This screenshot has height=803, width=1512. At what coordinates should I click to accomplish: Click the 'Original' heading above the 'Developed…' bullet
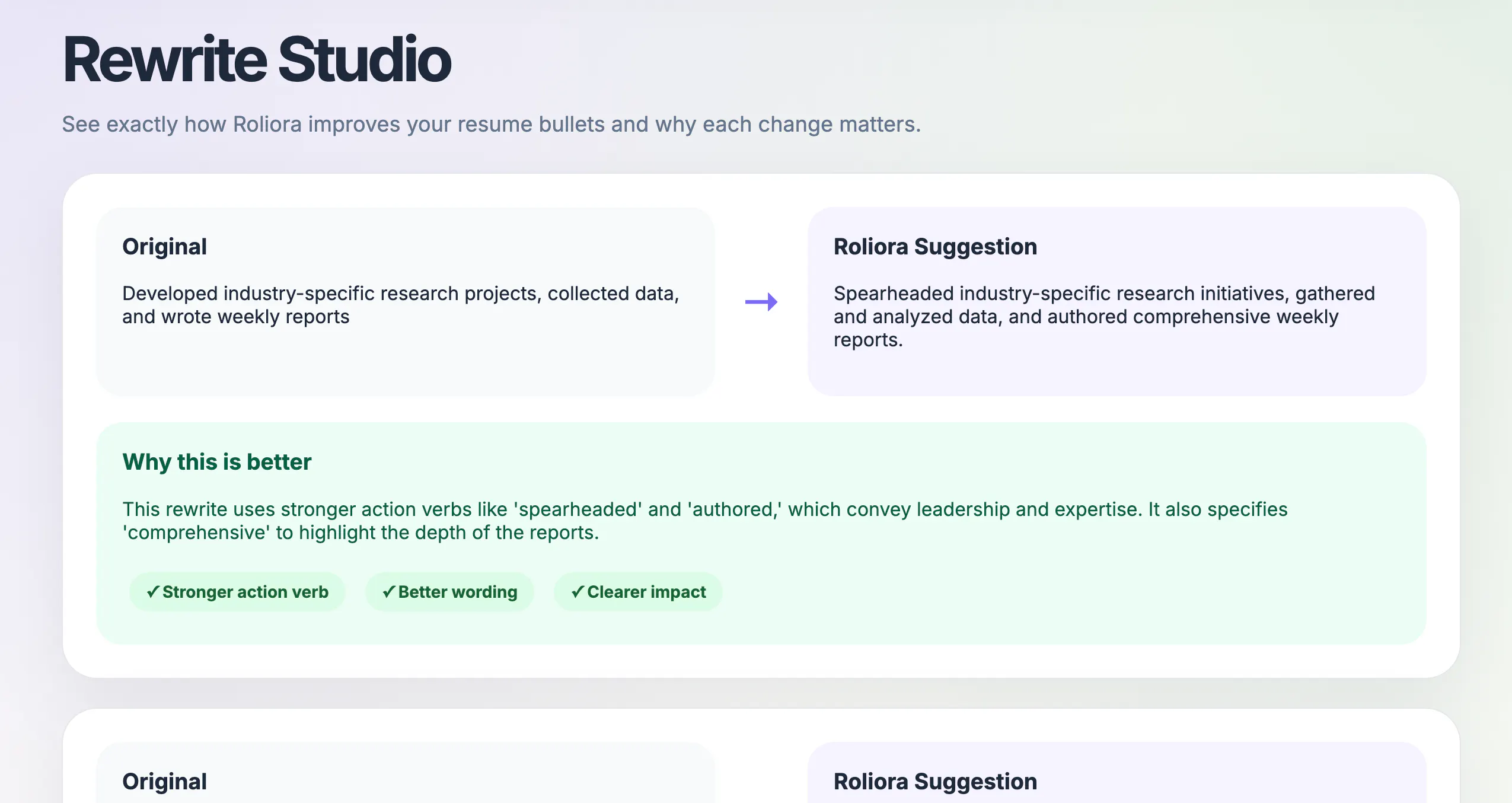click(x=165, y=247)
